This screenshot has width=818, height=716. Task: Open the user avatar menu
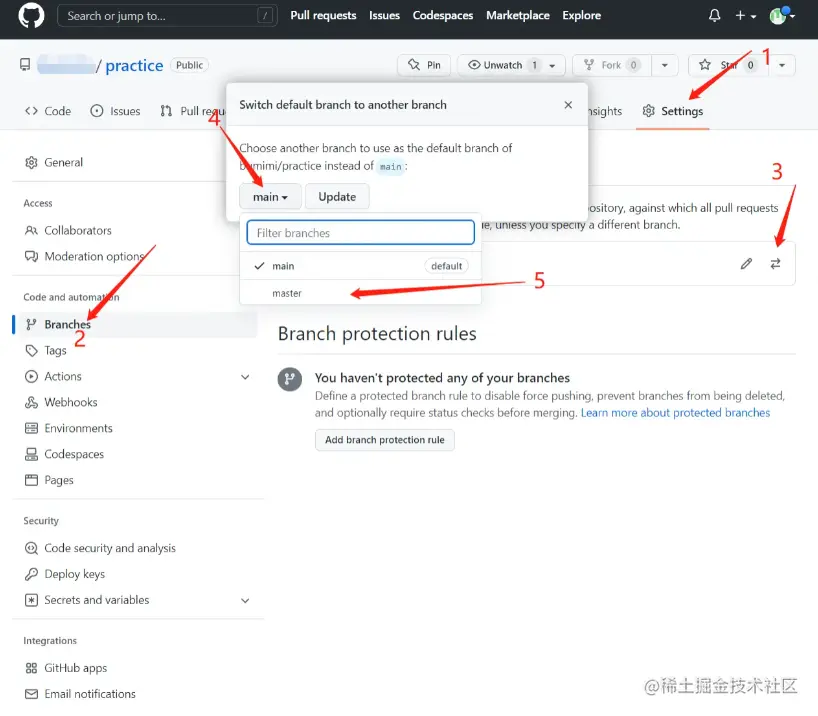coord(782,16)
